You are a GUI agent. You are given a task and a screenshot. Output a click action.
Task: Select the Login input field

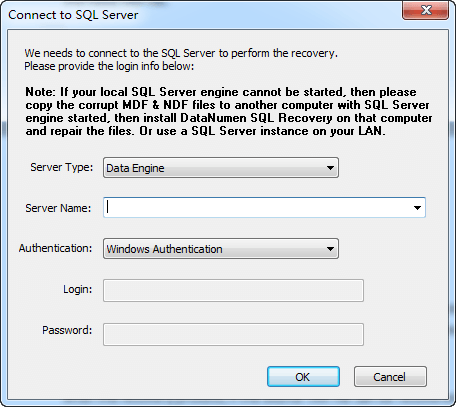click(233, 291)
